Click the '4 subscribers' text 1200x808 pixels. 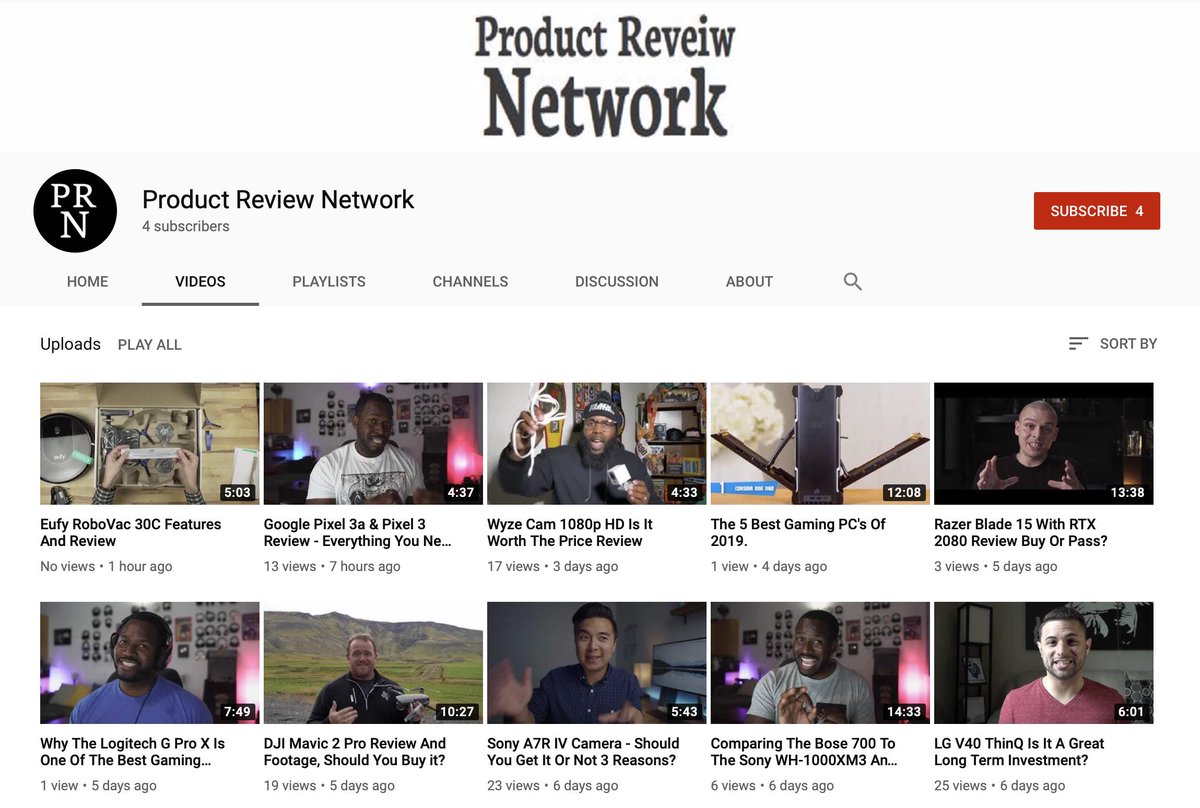(x=186, y=227)
